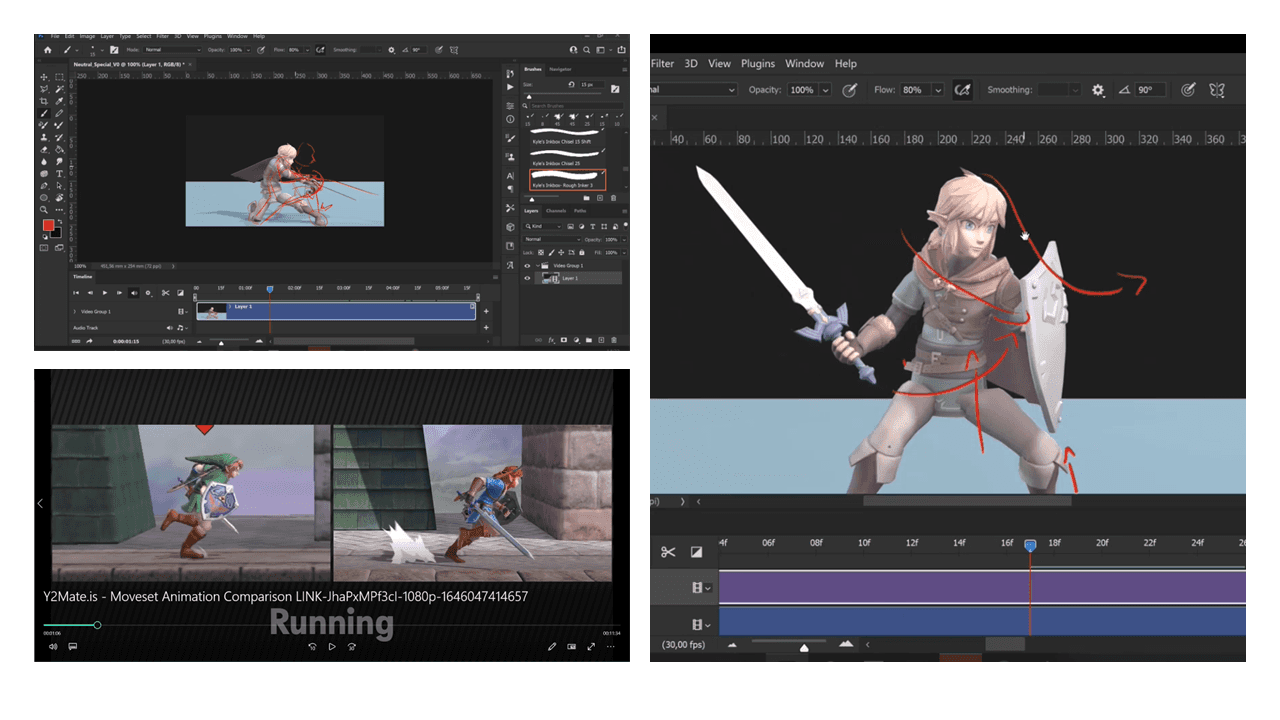Viewport: 1280px width, 720px height.
Task: Click the video player progress bar handle
Action: [x=97, y=625]
